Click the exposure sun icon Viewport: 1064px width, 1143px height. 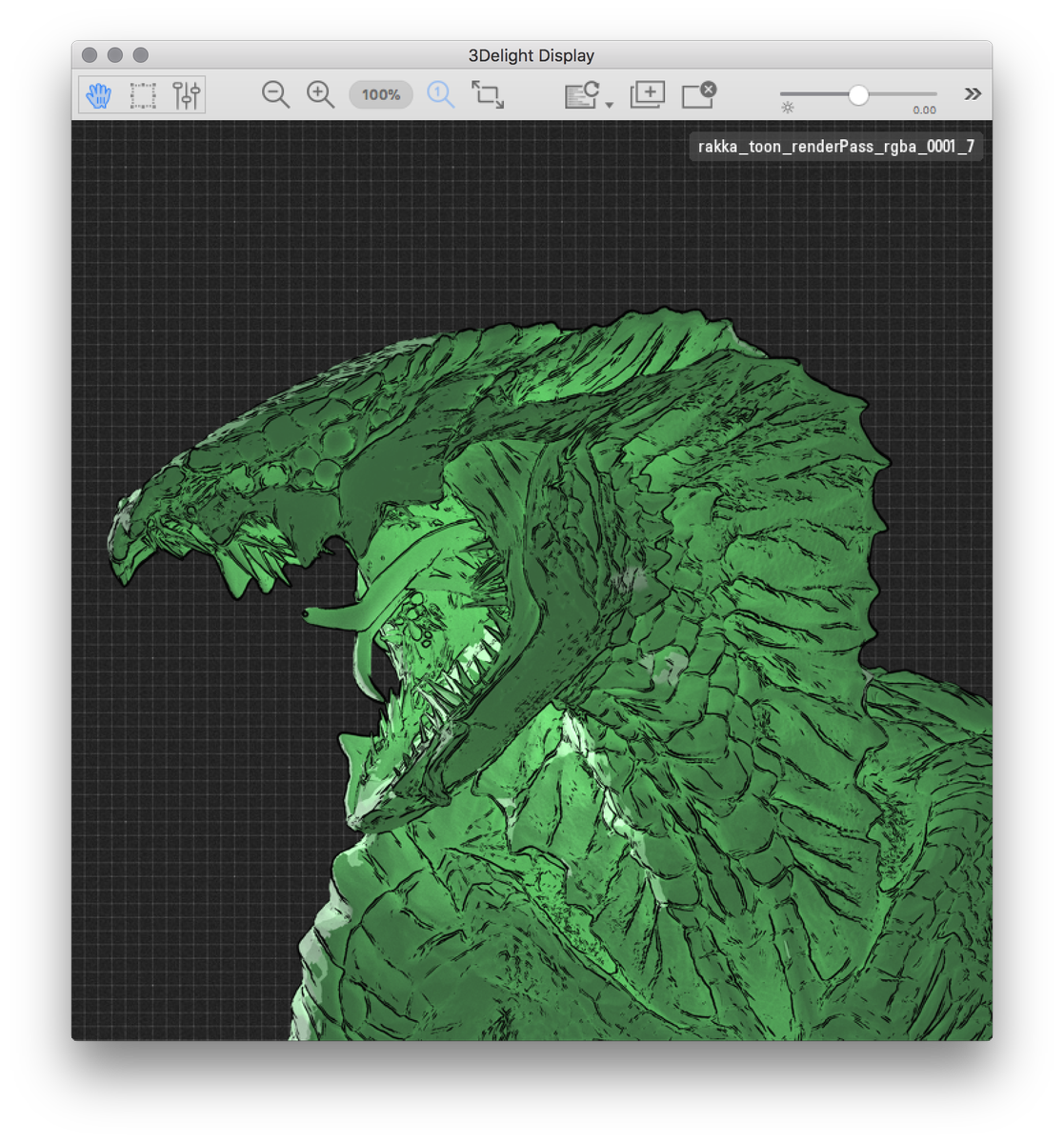tap(788, 109)
